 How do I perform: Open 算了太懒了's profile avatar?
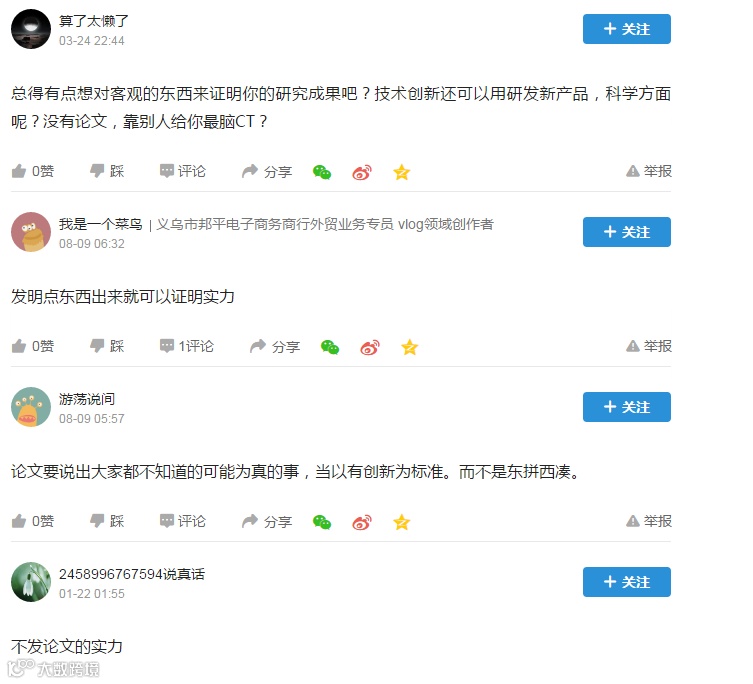[x=31, y=29]
